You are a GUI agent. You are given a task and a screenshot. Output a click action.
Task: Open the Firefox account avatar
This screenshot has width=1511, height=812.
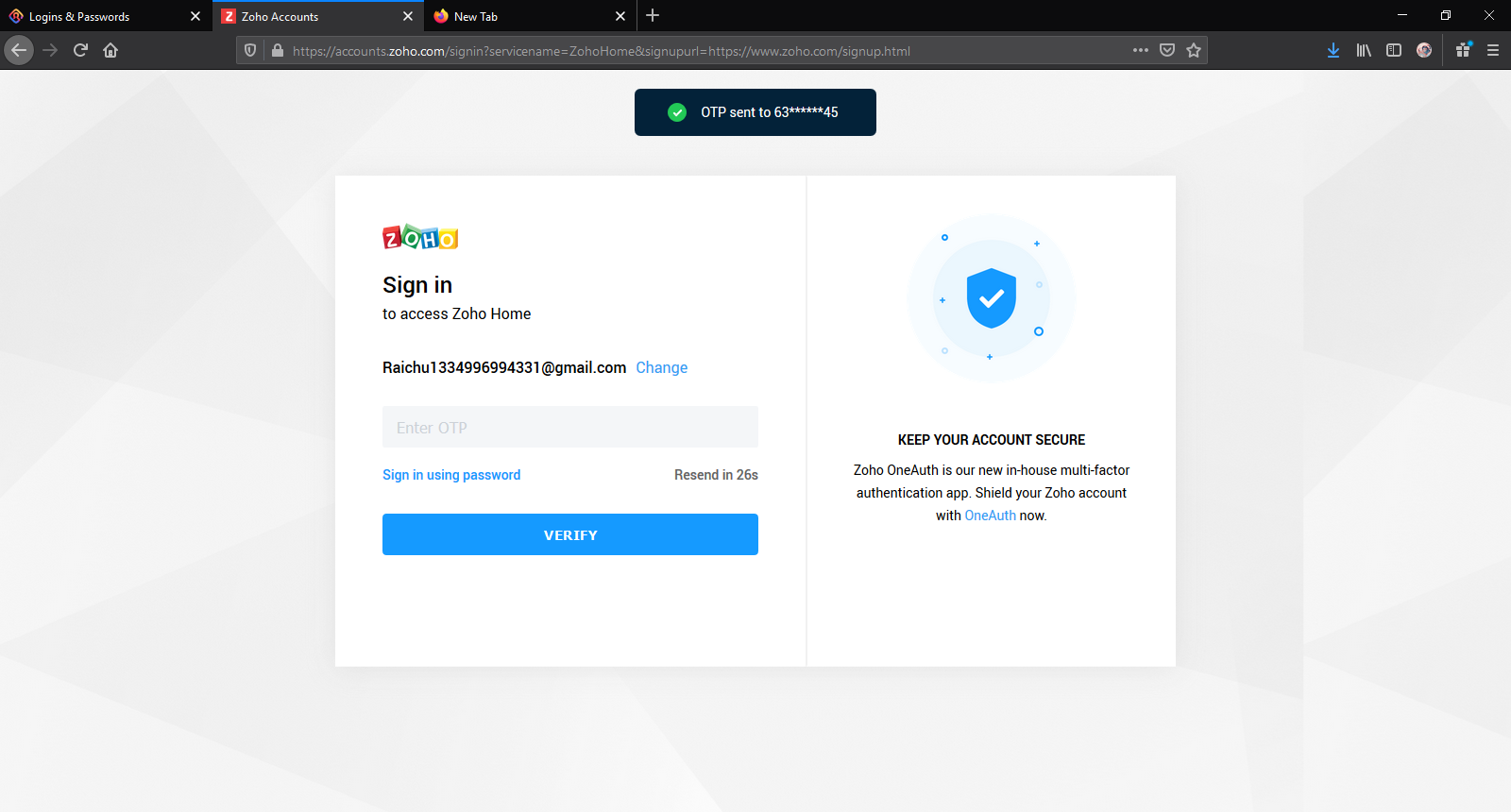pyautogui.click(x=1424, y=50)
